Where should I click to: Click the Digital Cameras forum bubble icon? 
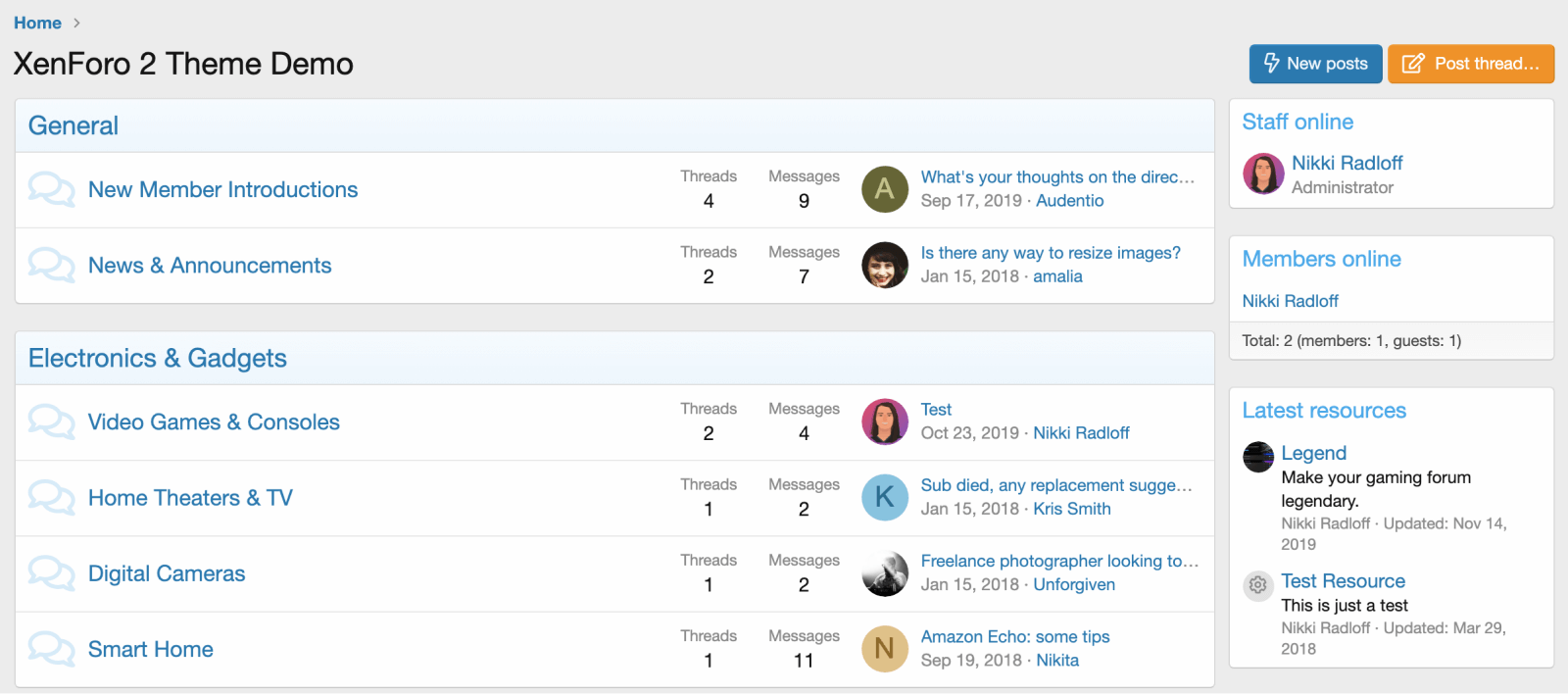51,573
